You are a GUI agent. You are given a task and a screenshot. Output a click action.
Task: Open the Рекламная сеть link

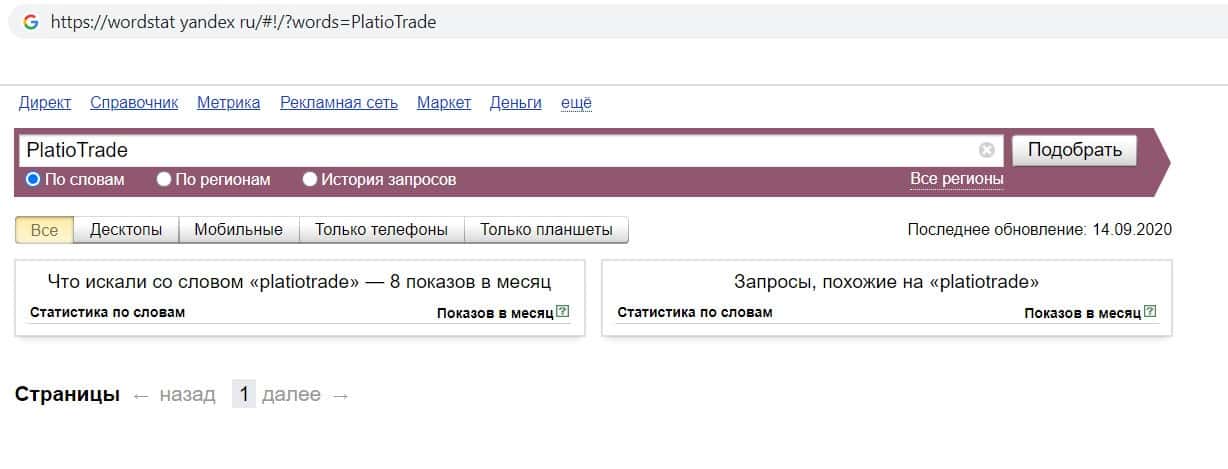click(339, 102)
